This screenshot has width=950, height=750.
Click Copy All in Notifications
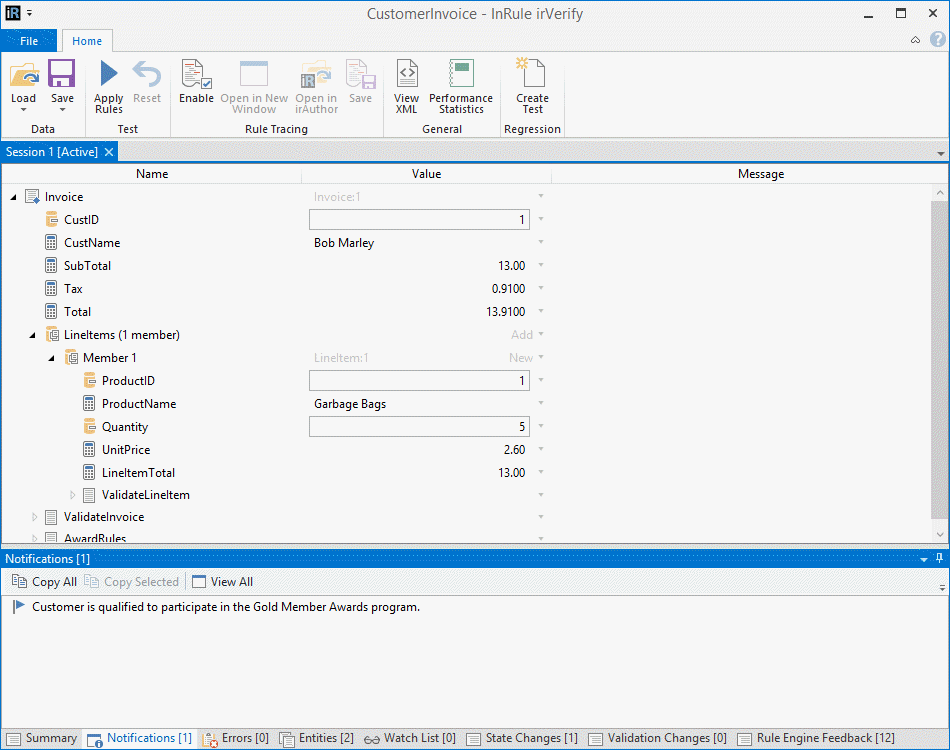44,582
